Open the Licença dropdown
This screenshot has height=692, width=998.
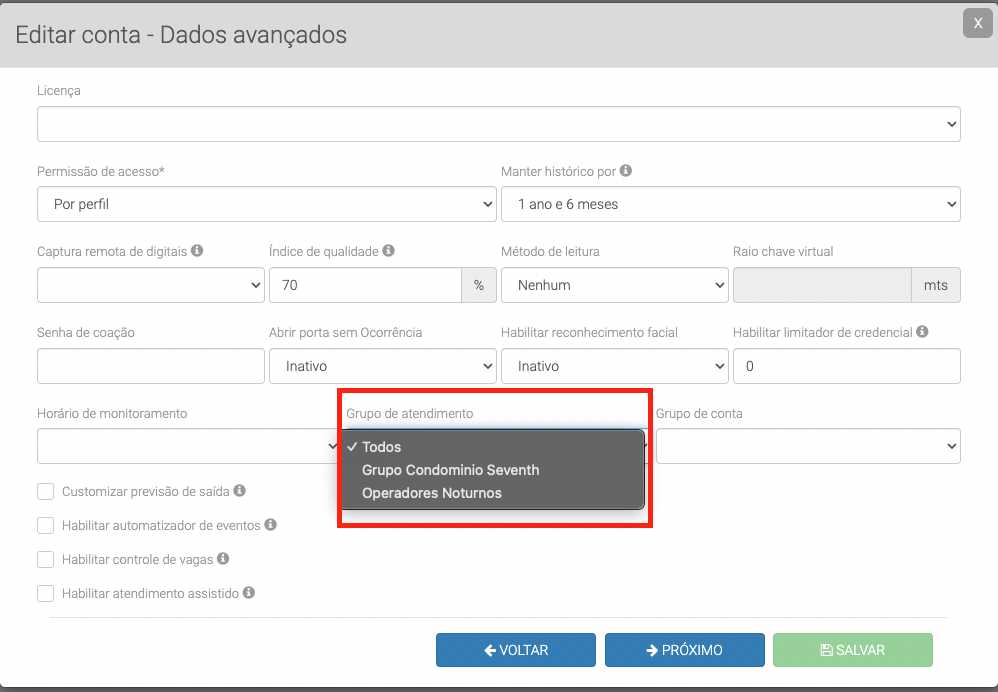(x=498, y=124)
